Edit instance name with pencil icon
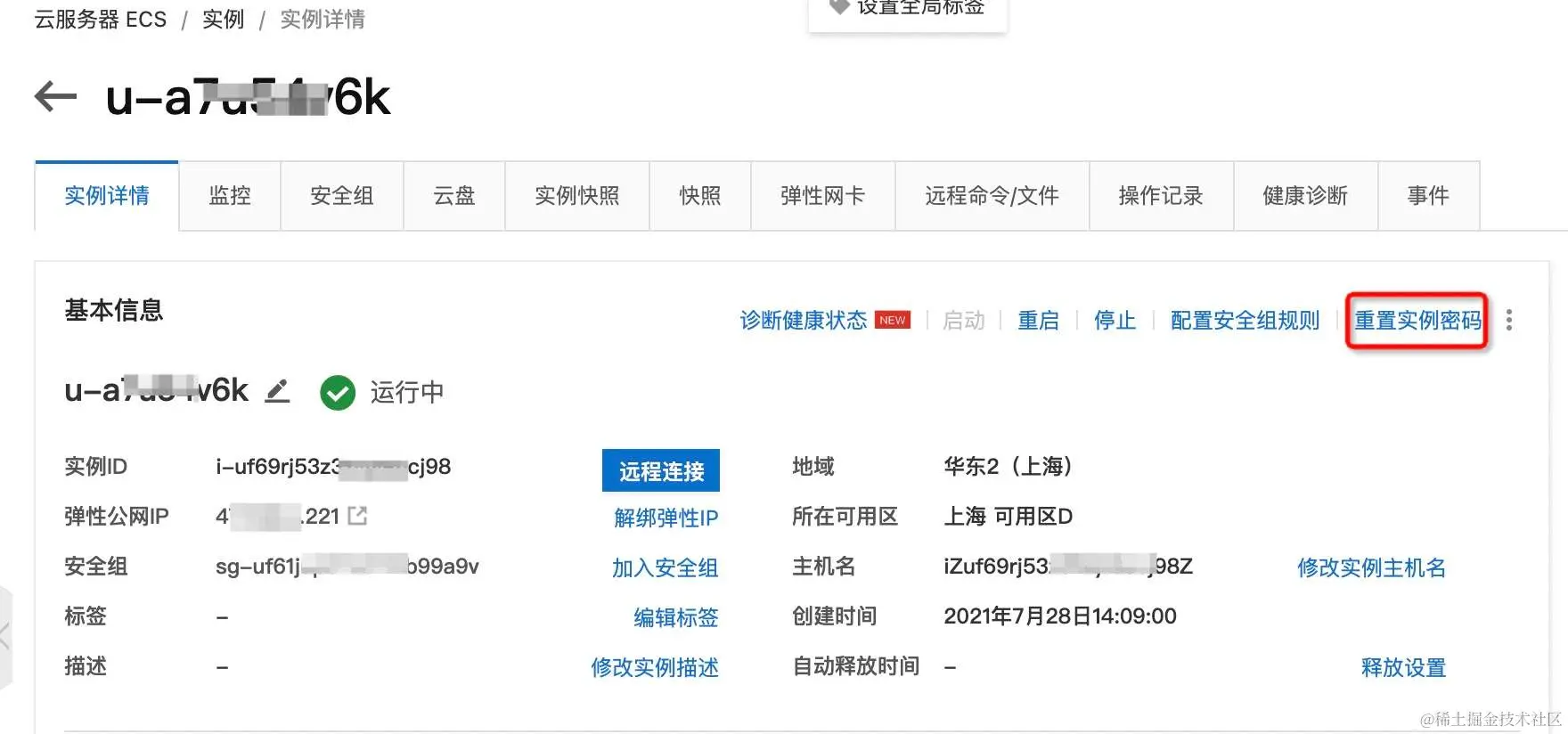This screenshot has width=1568, height=734. pyautogui.click(x=278, y=391)
